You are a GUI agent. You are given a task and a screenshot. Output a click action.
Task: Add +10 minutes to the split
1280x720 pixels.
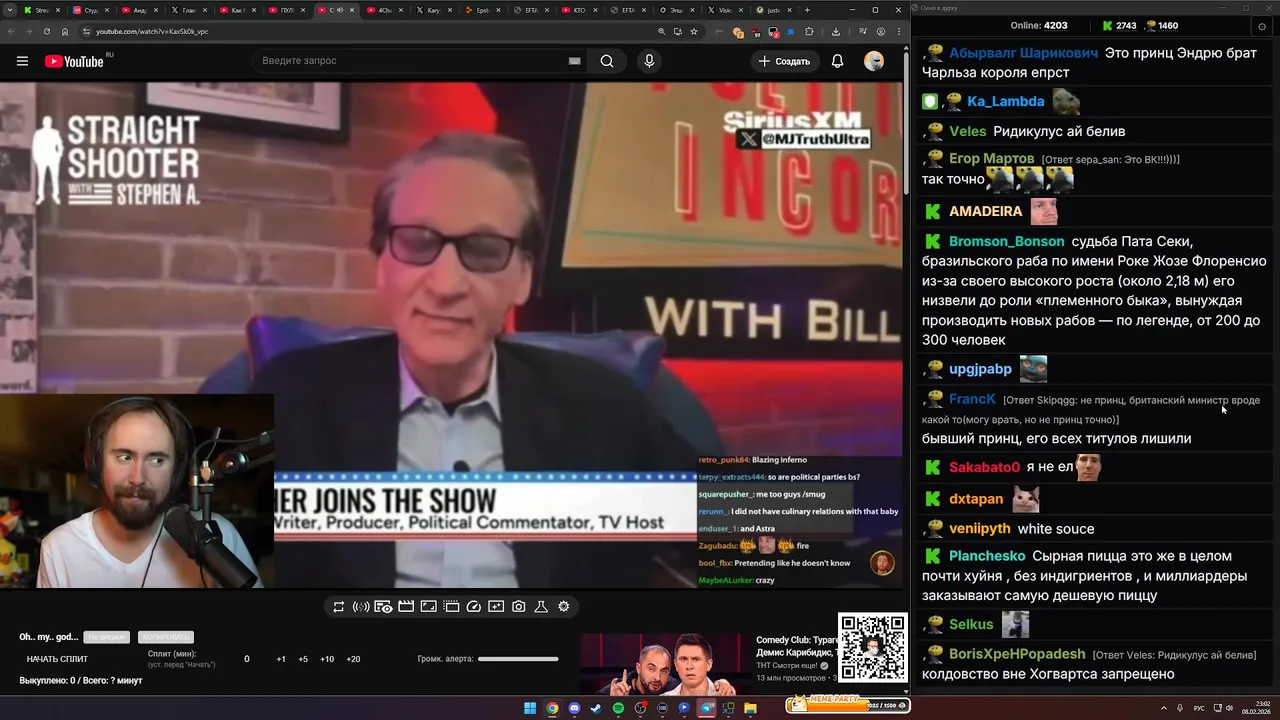tap(327, 659)
